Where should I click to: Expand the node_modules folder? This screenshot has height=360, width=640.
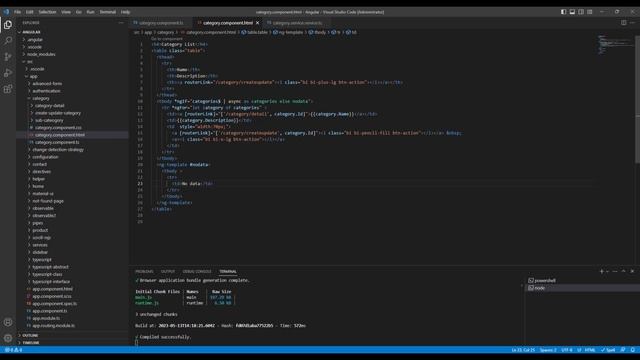tap(41, 54)
